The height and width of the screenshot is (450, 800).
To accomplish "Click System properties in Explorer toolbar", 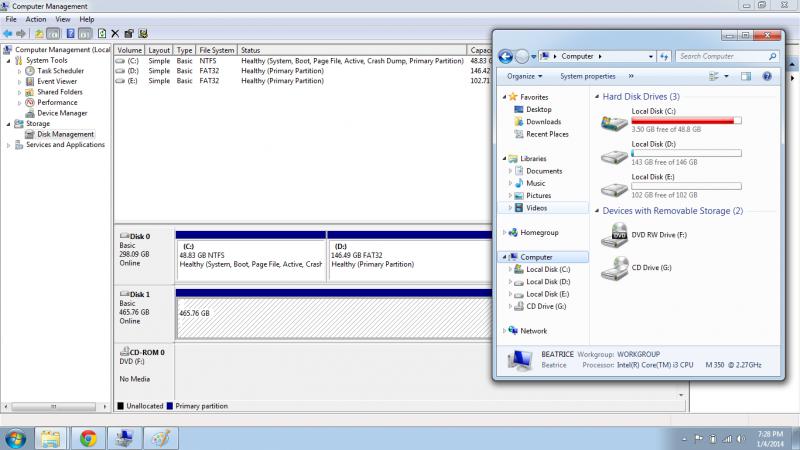I will (x=588, y=76).
